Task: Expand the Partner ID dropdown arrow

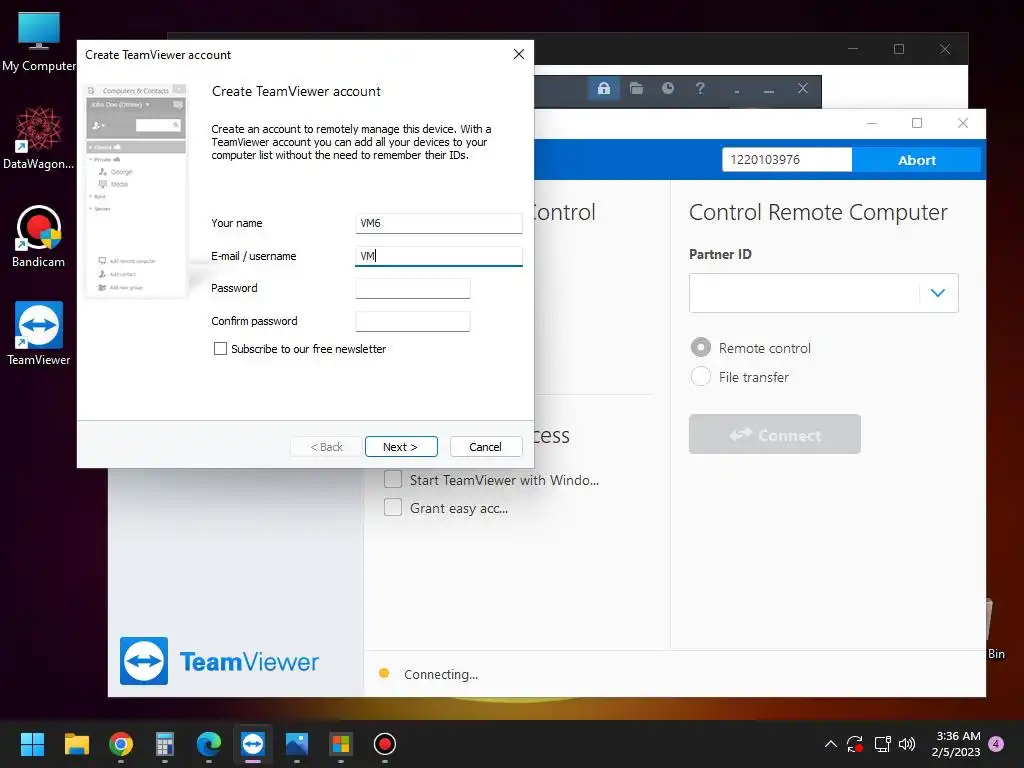Action: tap(938, 293)
